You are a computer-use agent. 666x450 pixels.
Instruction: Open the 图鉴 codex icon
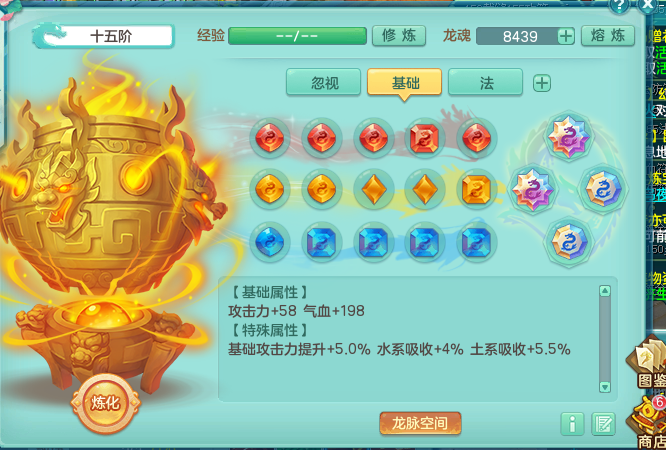(648, 362)
